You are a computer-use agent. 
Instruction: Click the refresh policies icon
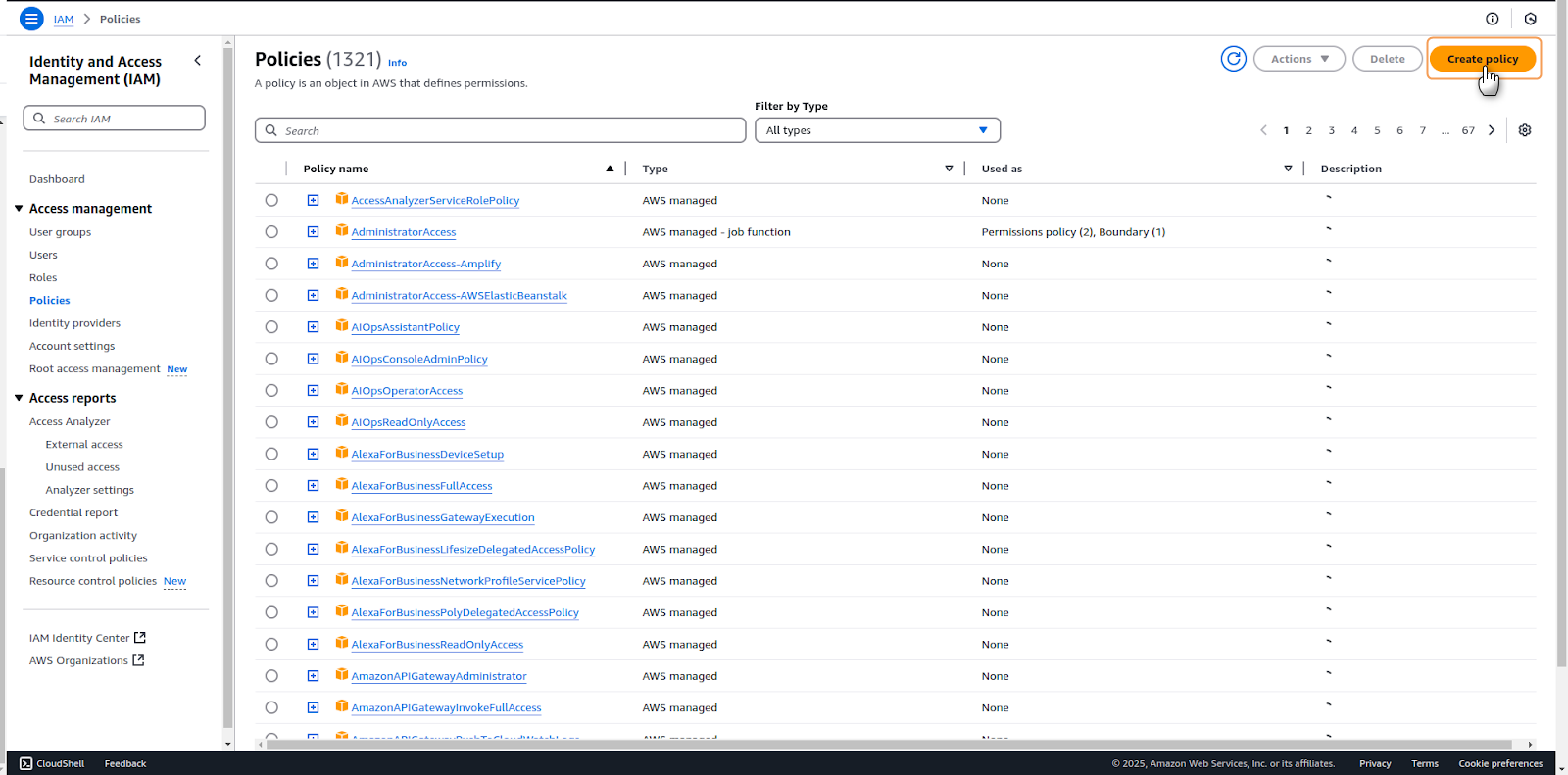[x=1233, y=59]
